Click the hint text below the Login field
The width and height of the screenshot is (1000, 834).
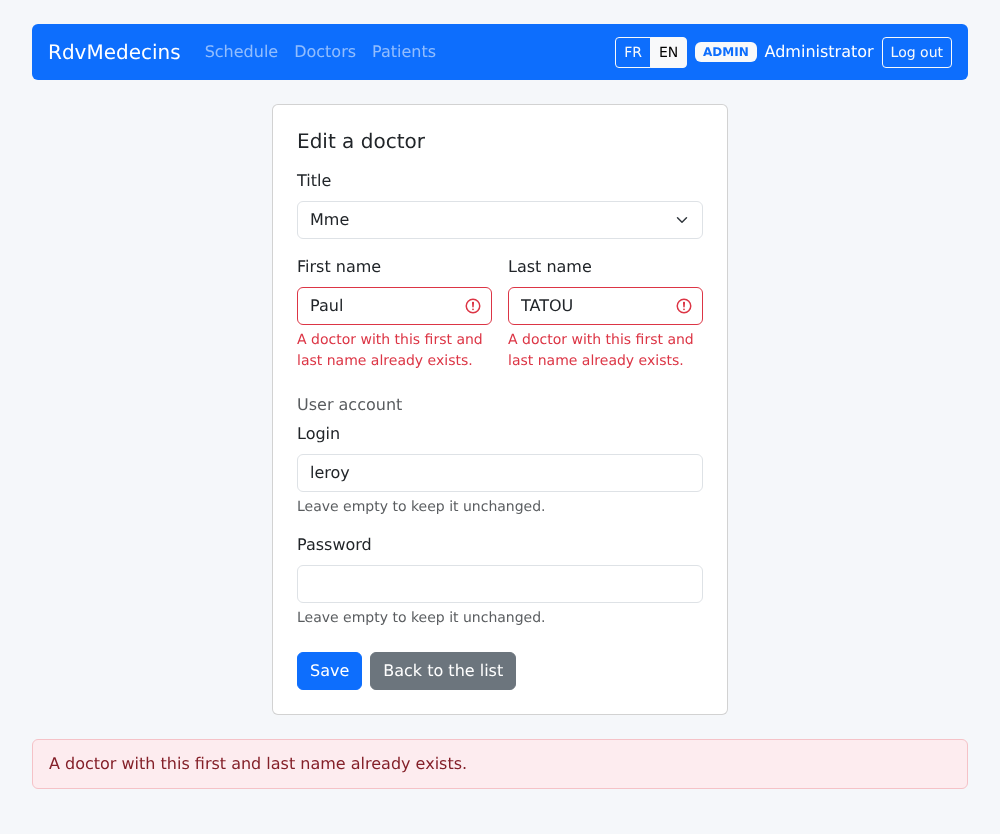point(421,506)
